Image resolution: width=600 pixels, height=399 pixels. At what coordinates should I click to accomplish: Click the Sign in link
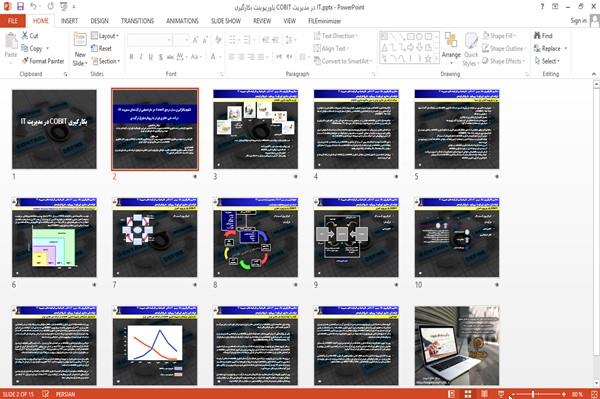(x=578, y=21)
